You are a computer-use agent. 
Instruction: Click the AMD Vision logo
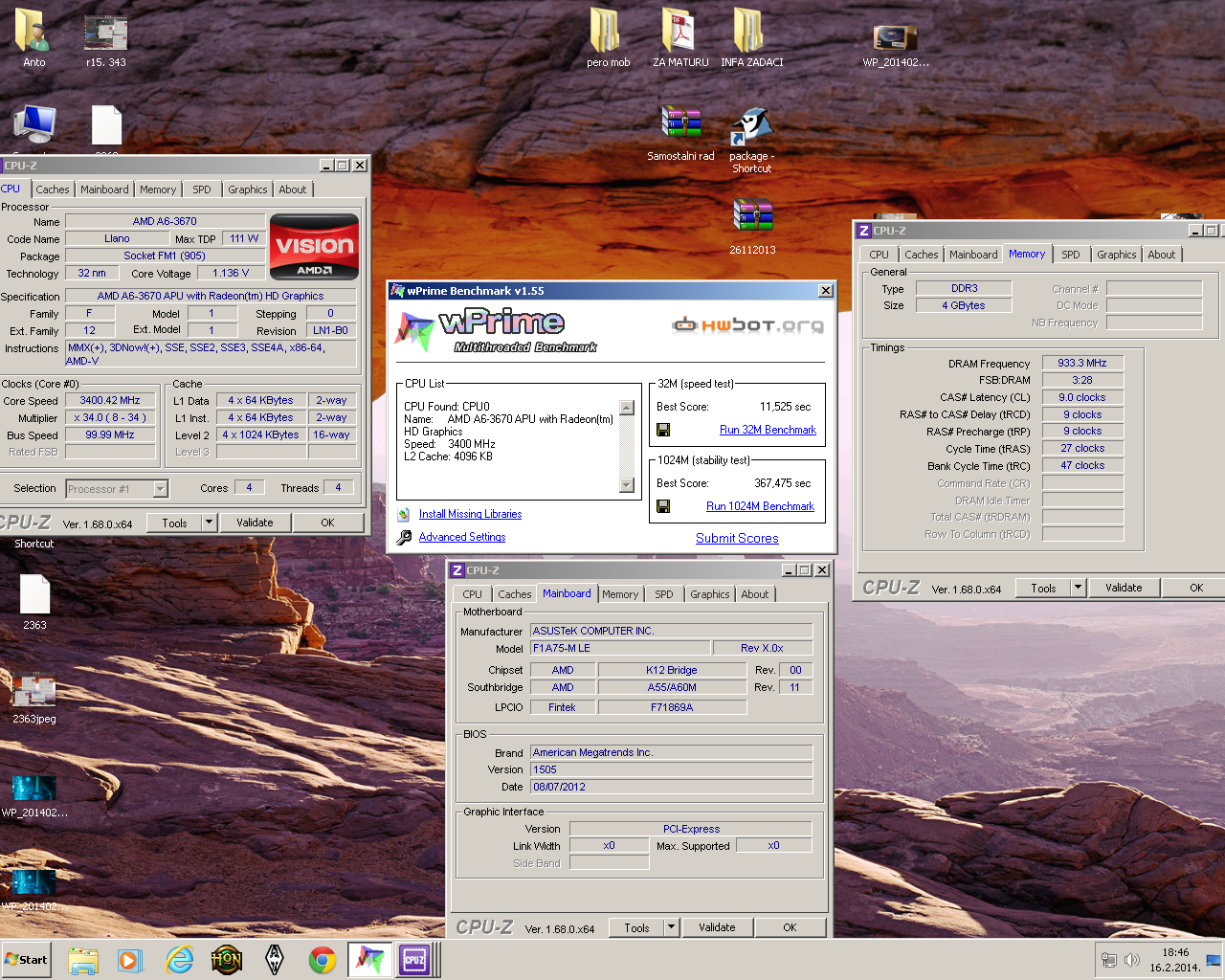pyautogui.click(x=314, y=248)
